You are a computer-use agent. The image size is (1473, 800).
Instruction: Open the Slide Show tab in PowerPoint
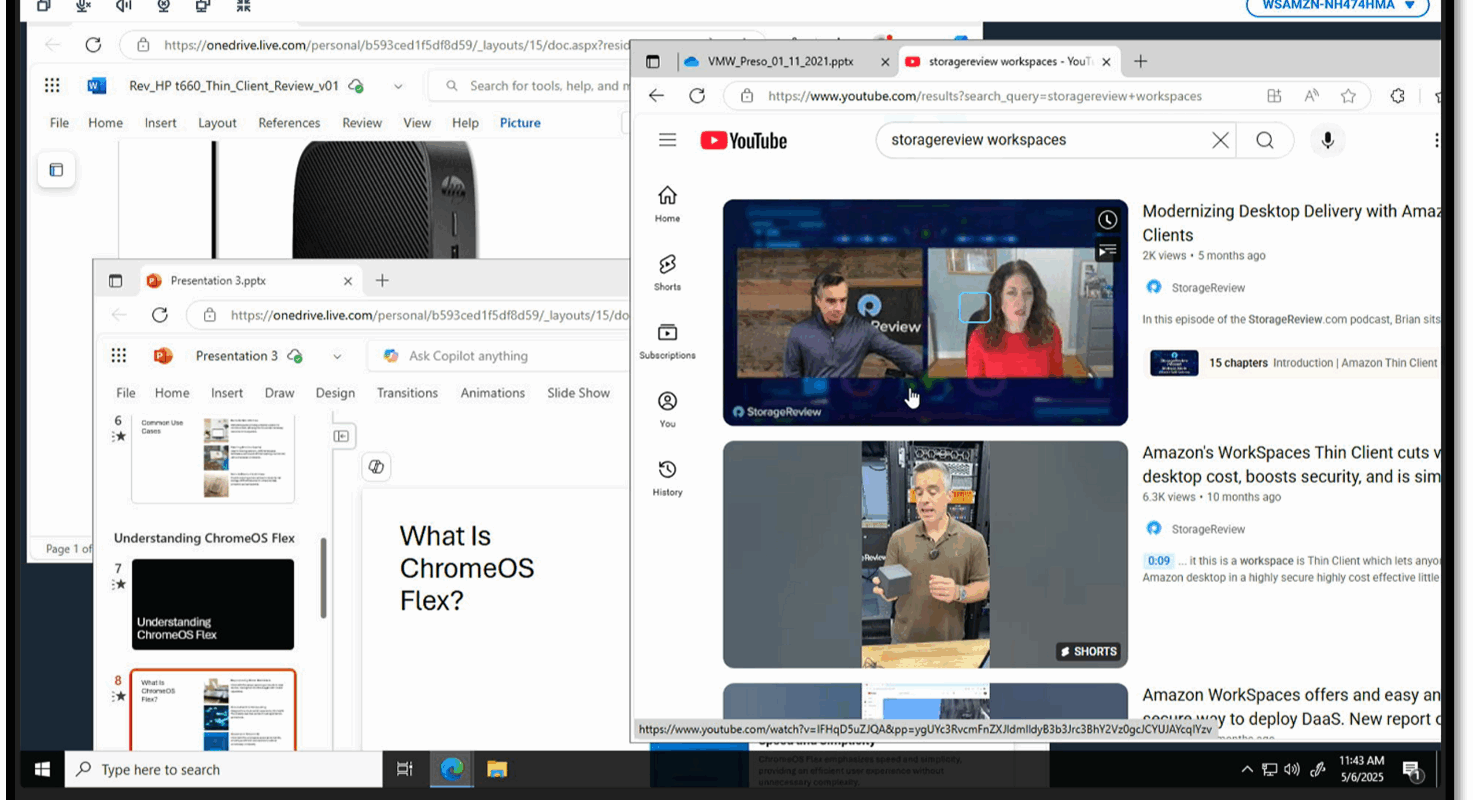(578, 393)
